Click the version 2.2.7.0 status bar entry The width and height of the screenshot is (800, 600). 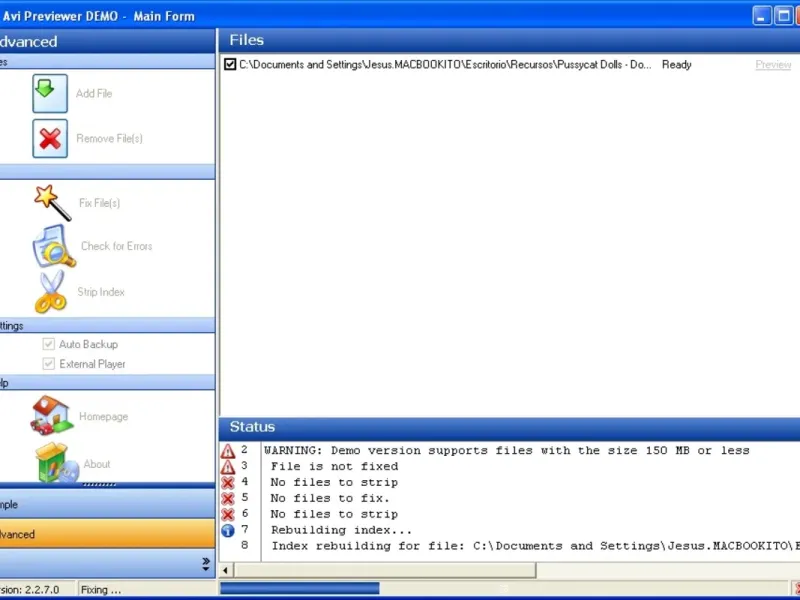pyautogui.click(x=30, y=590)
